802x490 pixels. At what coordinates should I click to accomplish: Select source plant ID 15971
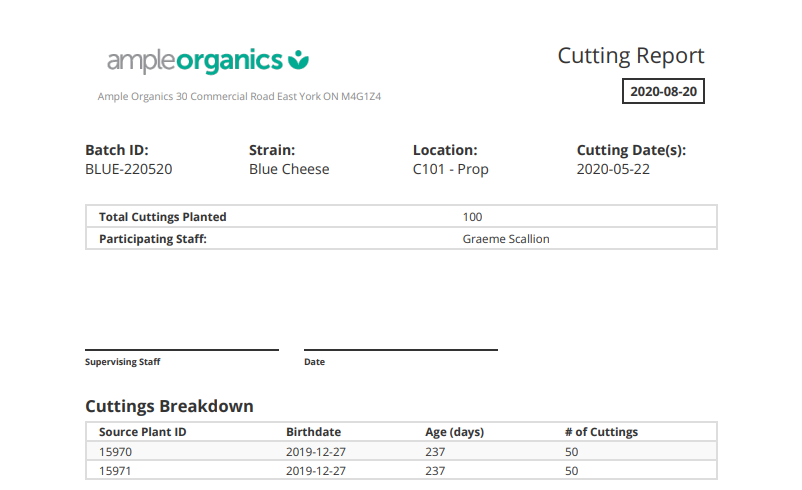coord(116,470)
